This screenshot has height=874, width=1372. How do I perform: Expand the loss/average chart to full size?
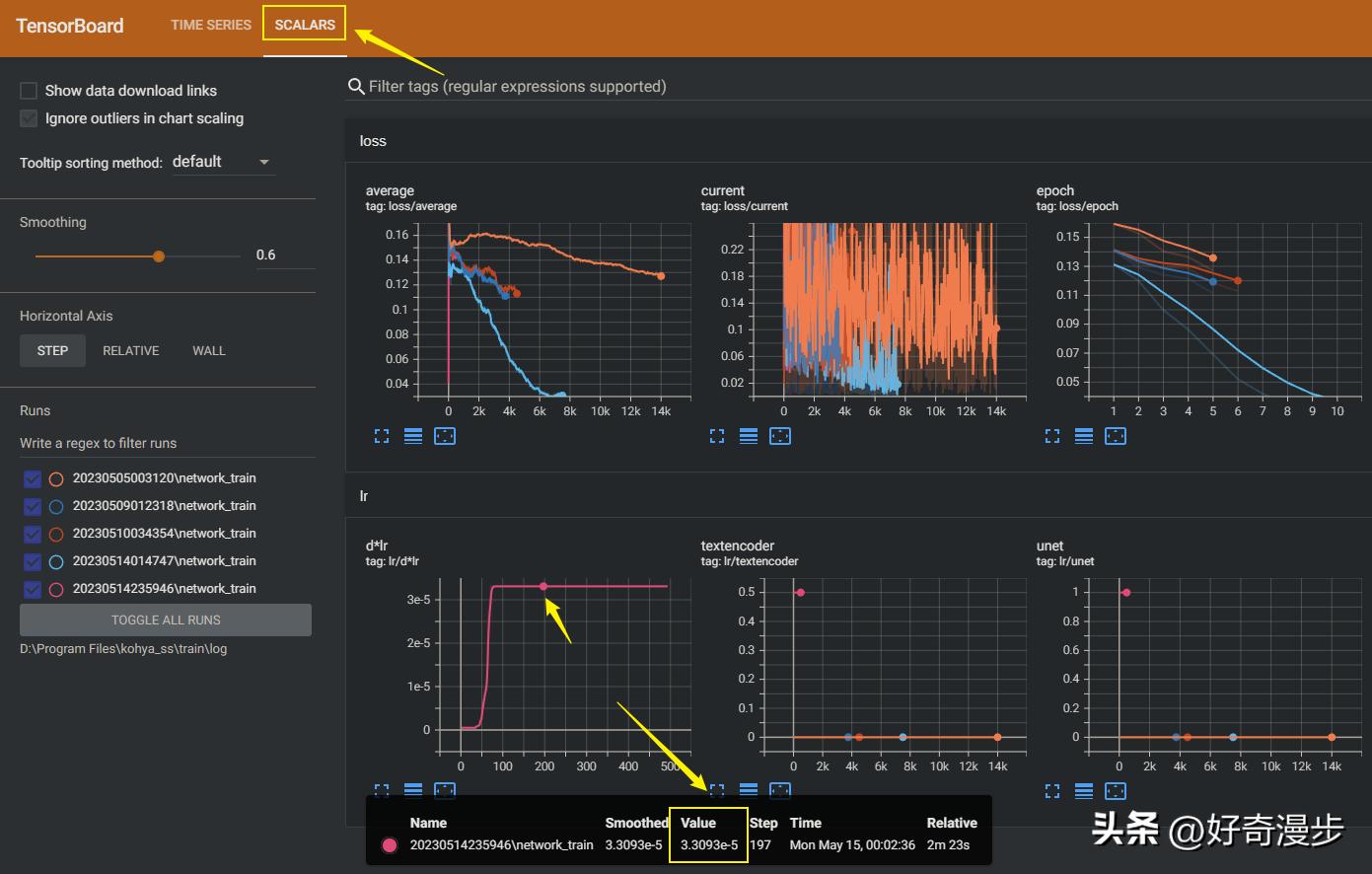click(x=382, y=436)
